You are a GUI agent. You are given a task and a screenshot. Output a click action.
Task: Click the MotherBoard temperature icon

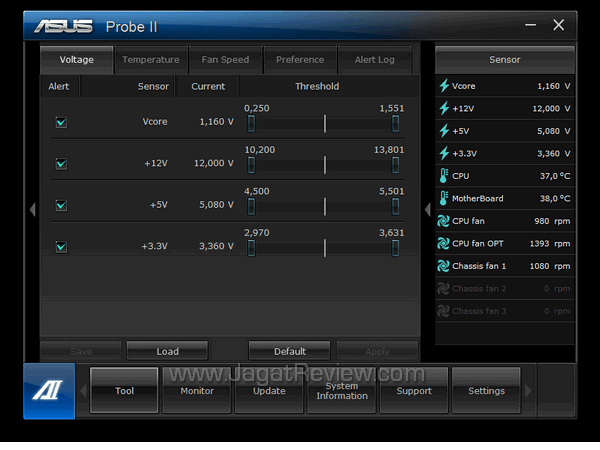(445, 198)
